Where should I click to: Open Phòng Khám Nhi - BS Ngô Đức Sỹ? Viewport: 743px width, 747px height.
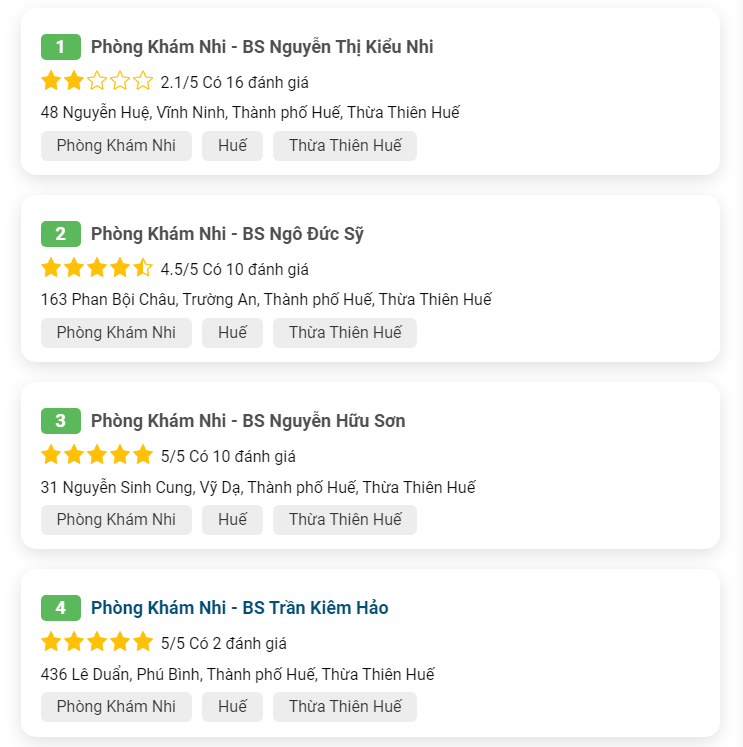[x=227, y=234]
